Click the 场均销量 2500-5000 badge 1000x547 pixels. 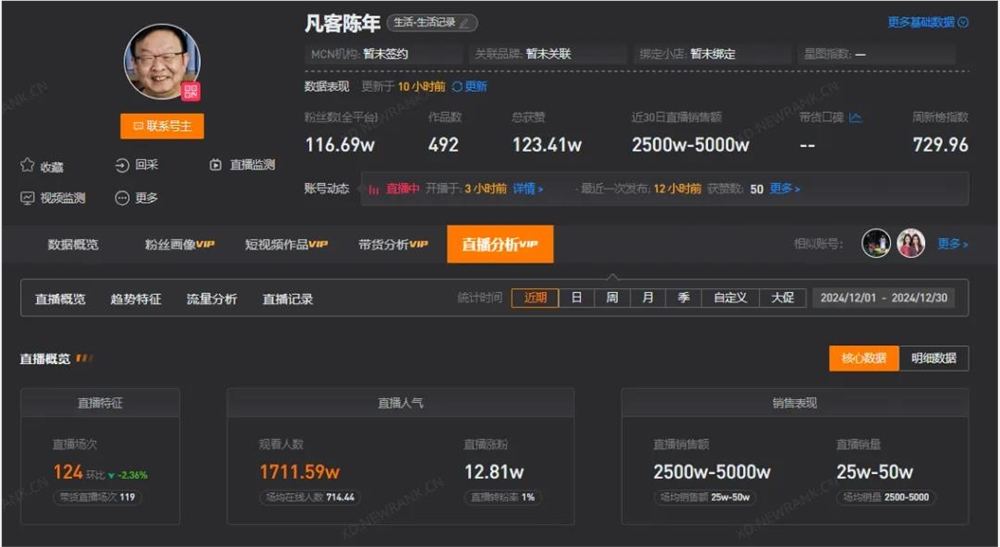coord(886,497)
